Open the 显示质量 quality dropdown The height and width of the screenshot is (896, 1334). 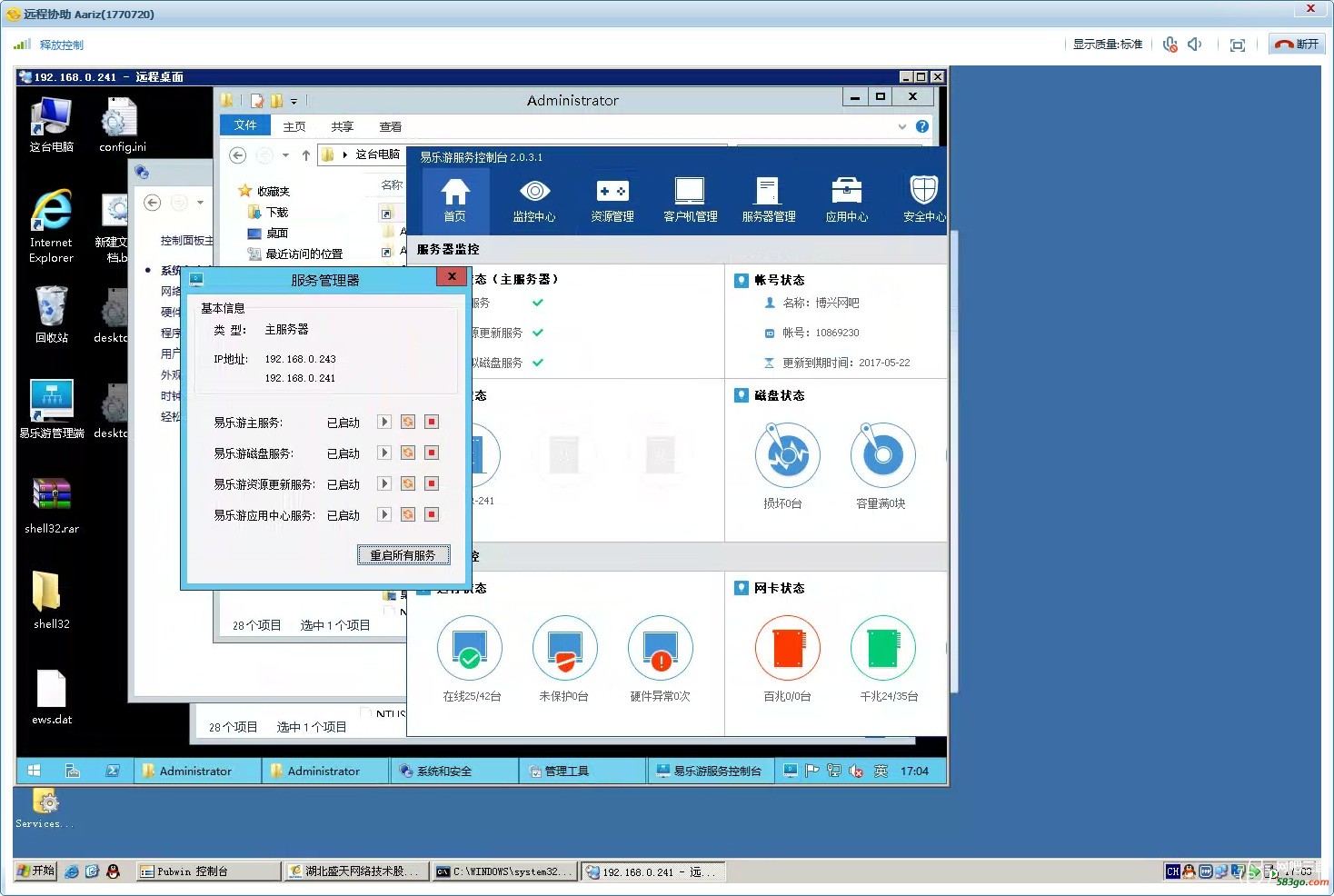pyautogui.click(x=1108, y=45)
